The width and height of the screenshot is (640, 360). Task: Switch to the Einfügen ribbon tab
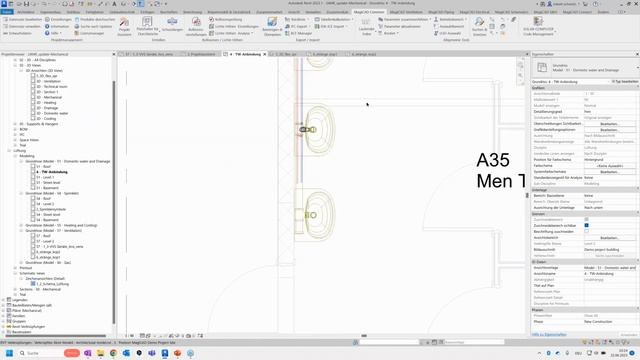[x=147, y=12]
